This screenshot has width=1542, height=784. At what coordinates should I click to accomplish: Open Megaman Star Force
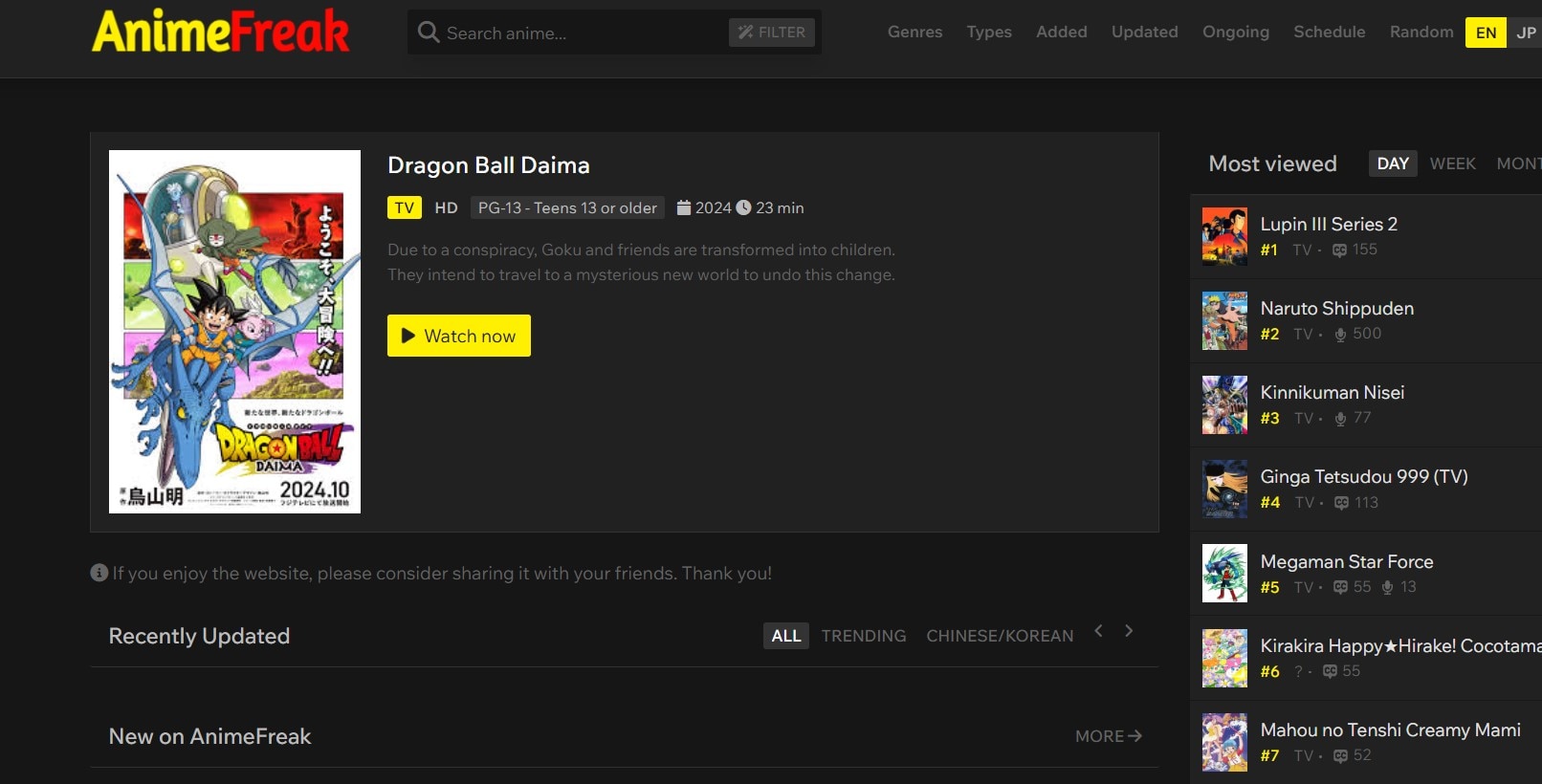[x=1347, y=561]
